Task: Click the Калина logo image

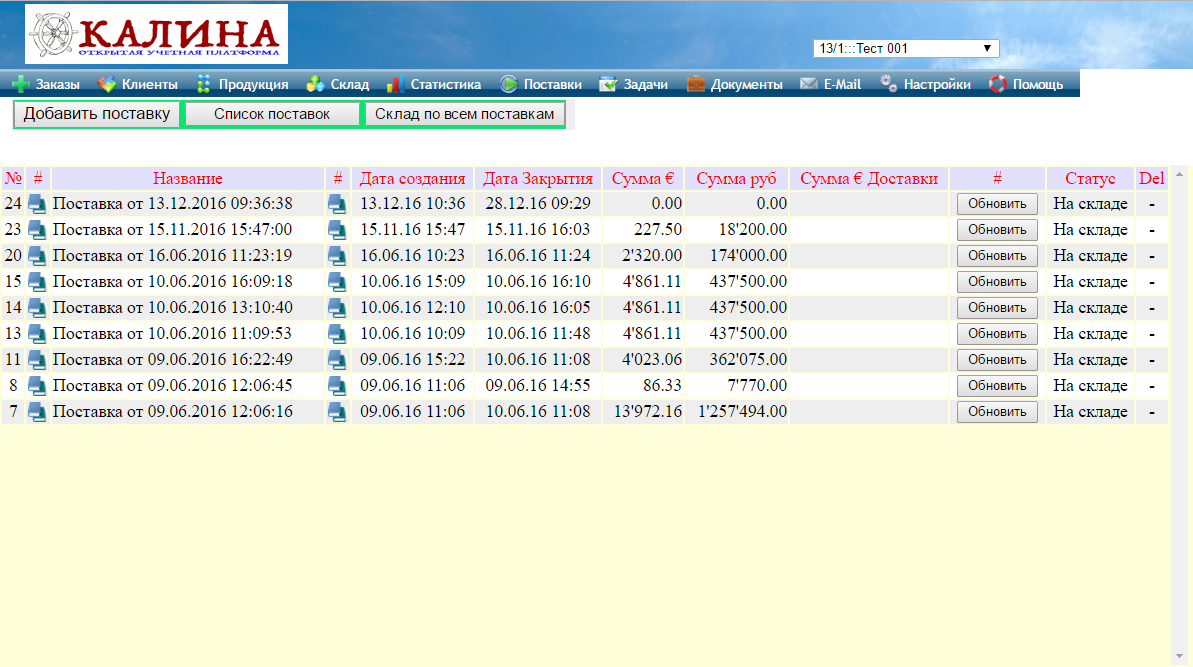Action: pos(156,34)
